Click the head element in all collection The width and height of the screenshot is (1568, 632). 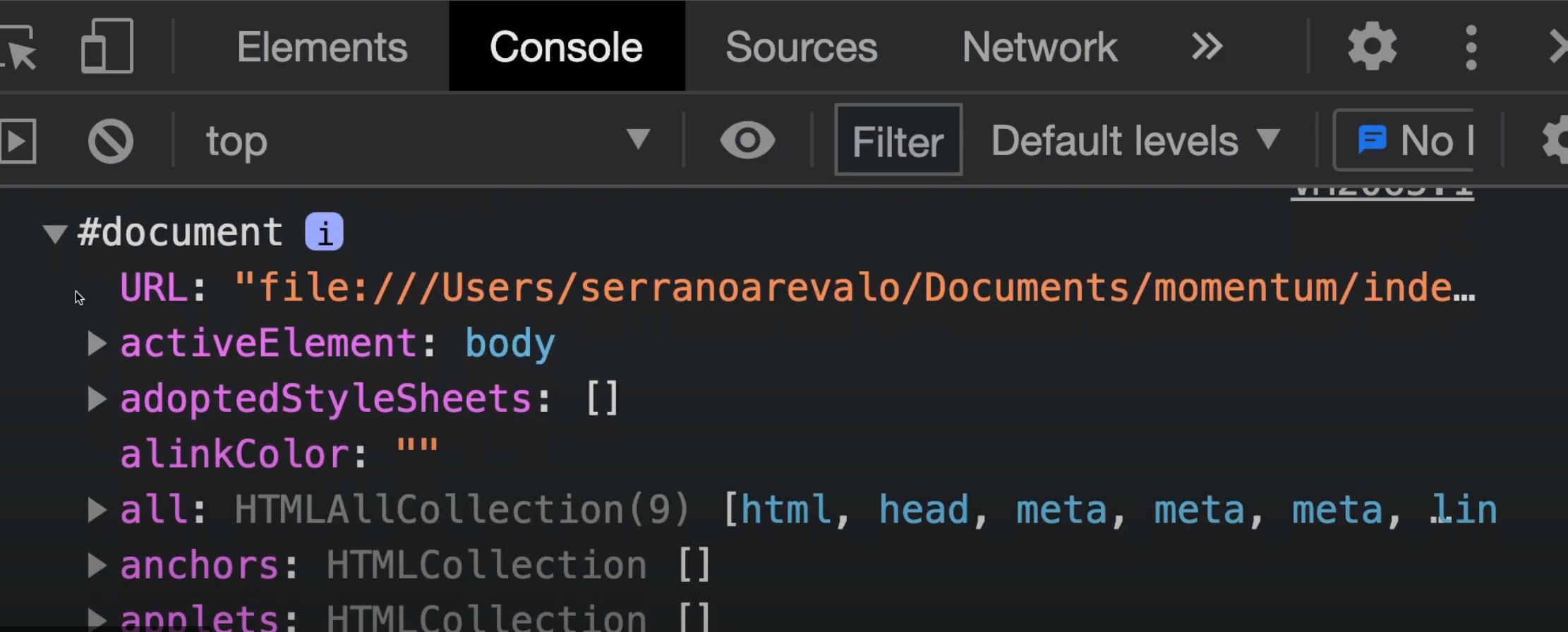click(x=923, y=509)
